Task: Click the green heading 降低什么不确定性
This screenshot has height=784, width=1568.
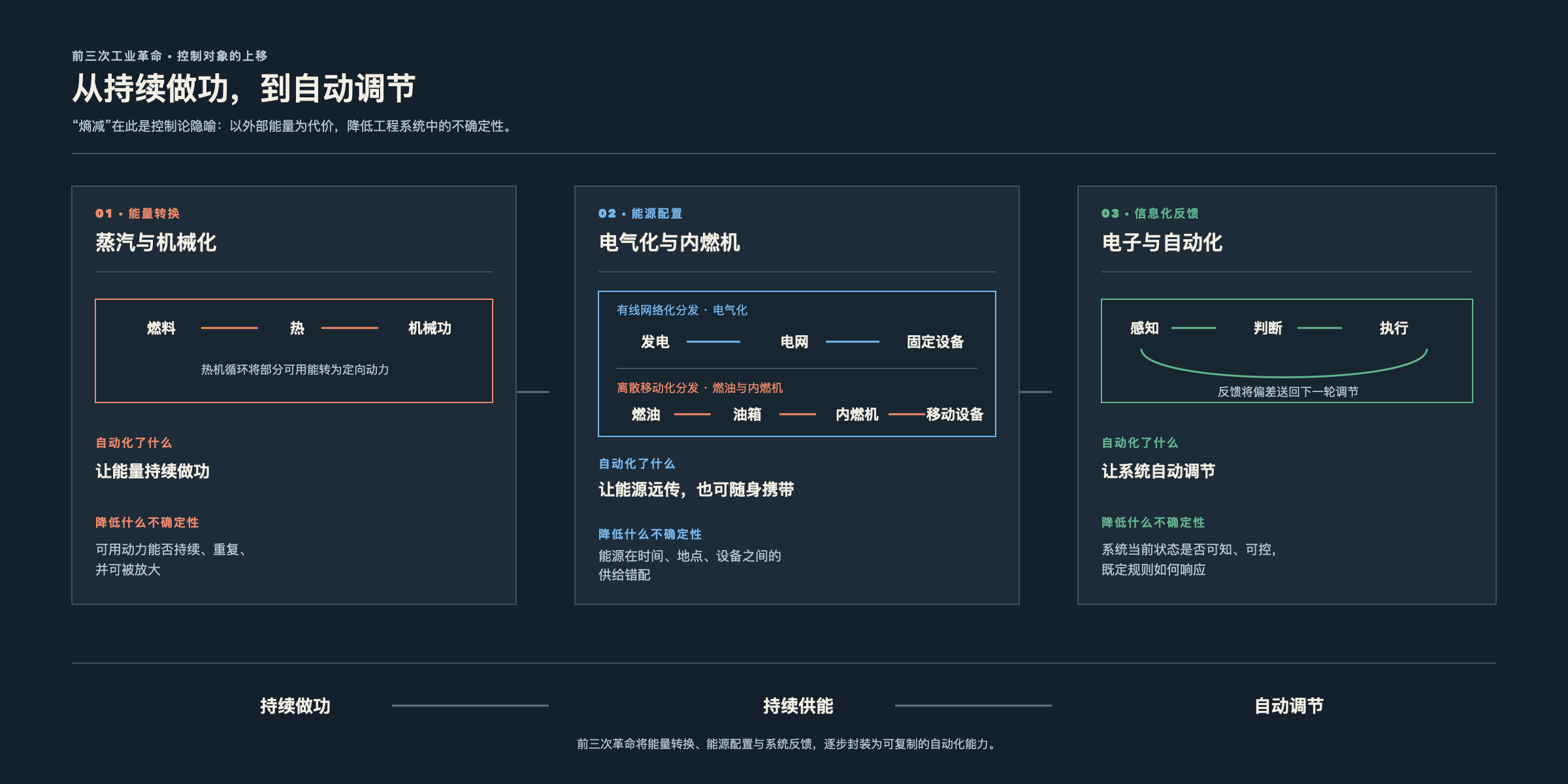Action: (x=1153, y=523)
